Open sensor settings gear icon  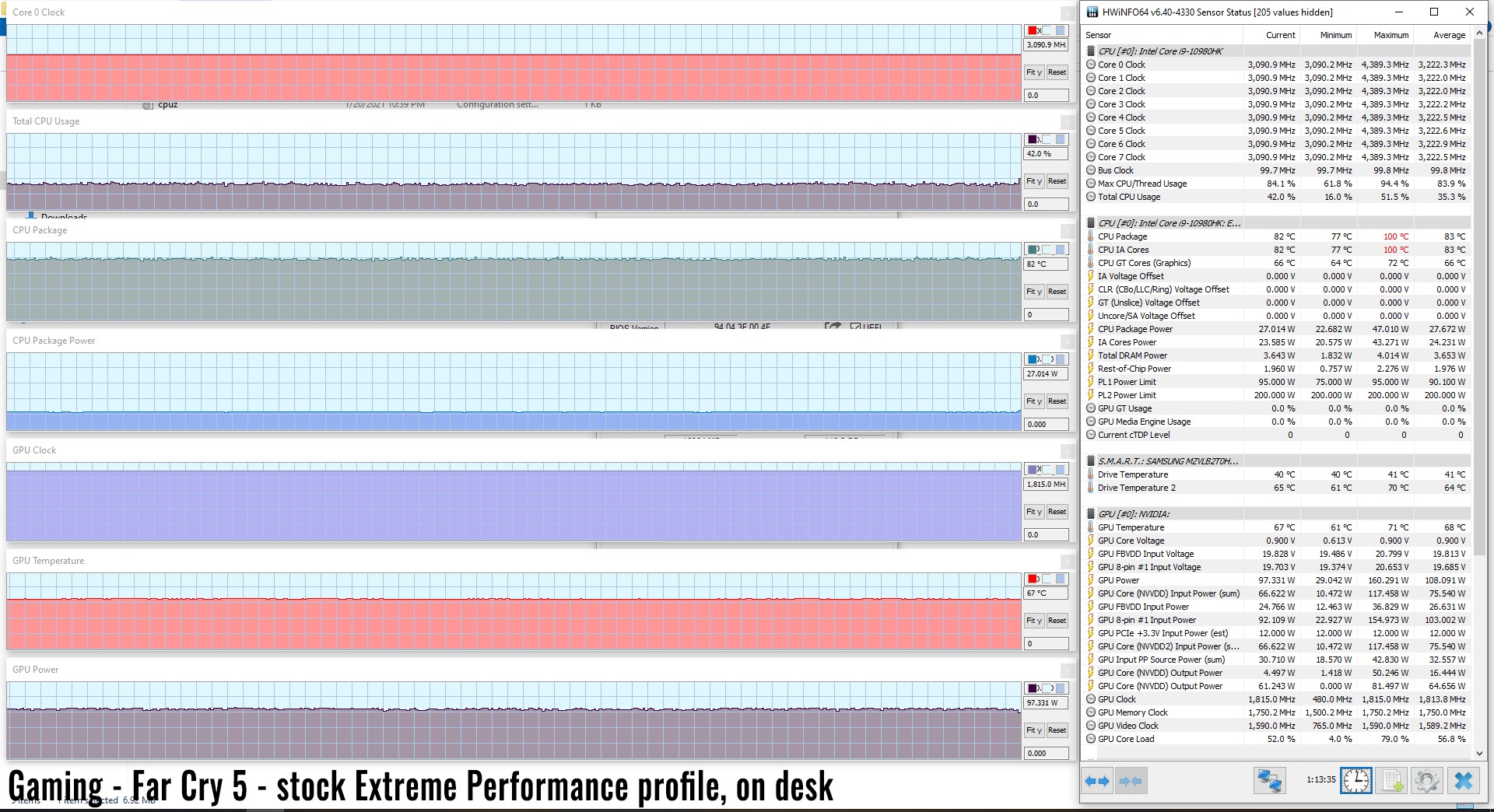[1427, 781]
